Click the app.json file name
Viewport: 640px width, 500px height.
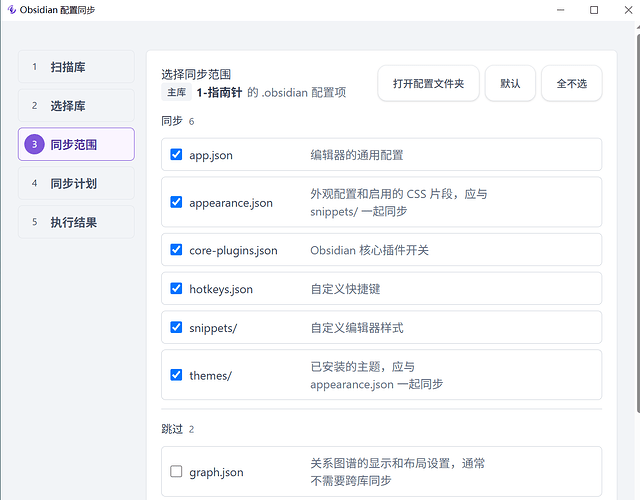[x=211, y=156]
